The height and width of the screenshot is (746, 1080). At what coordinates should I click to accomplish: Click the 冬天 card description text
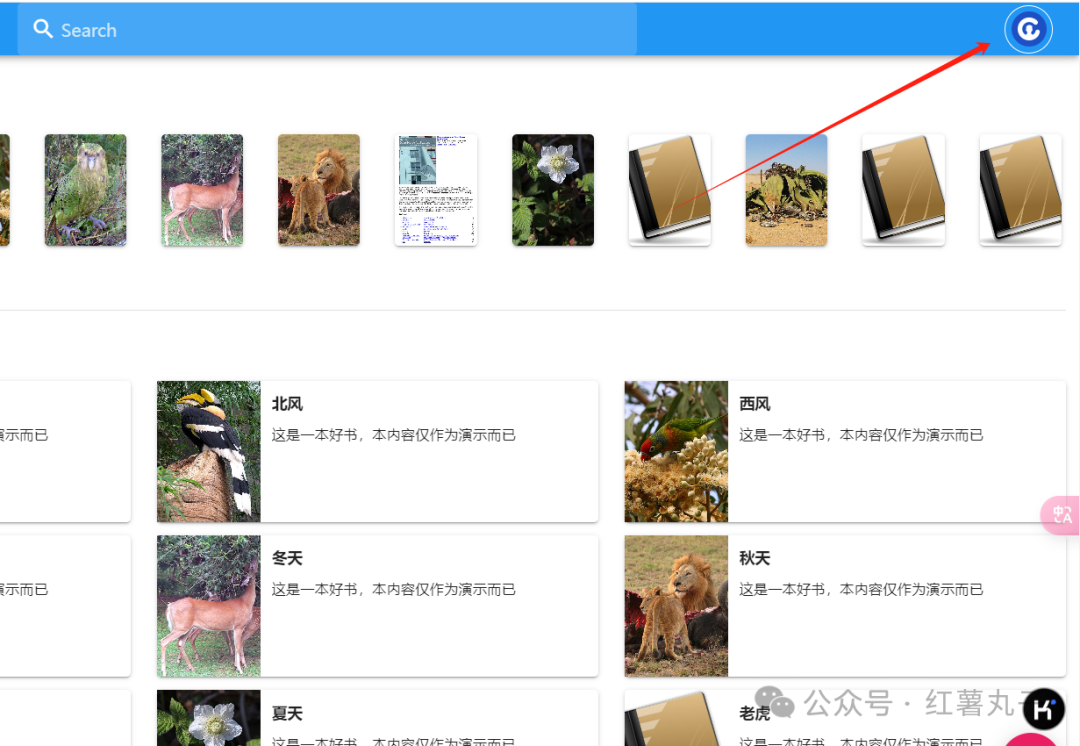(393, 590)
